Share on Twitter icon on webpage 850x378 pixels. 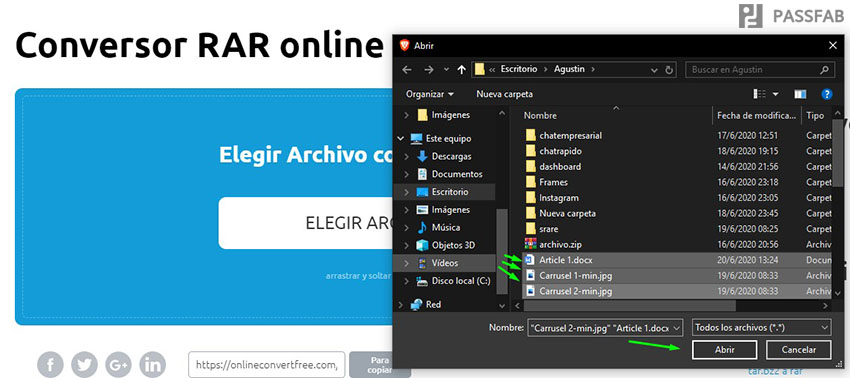[x=85, y=364]
